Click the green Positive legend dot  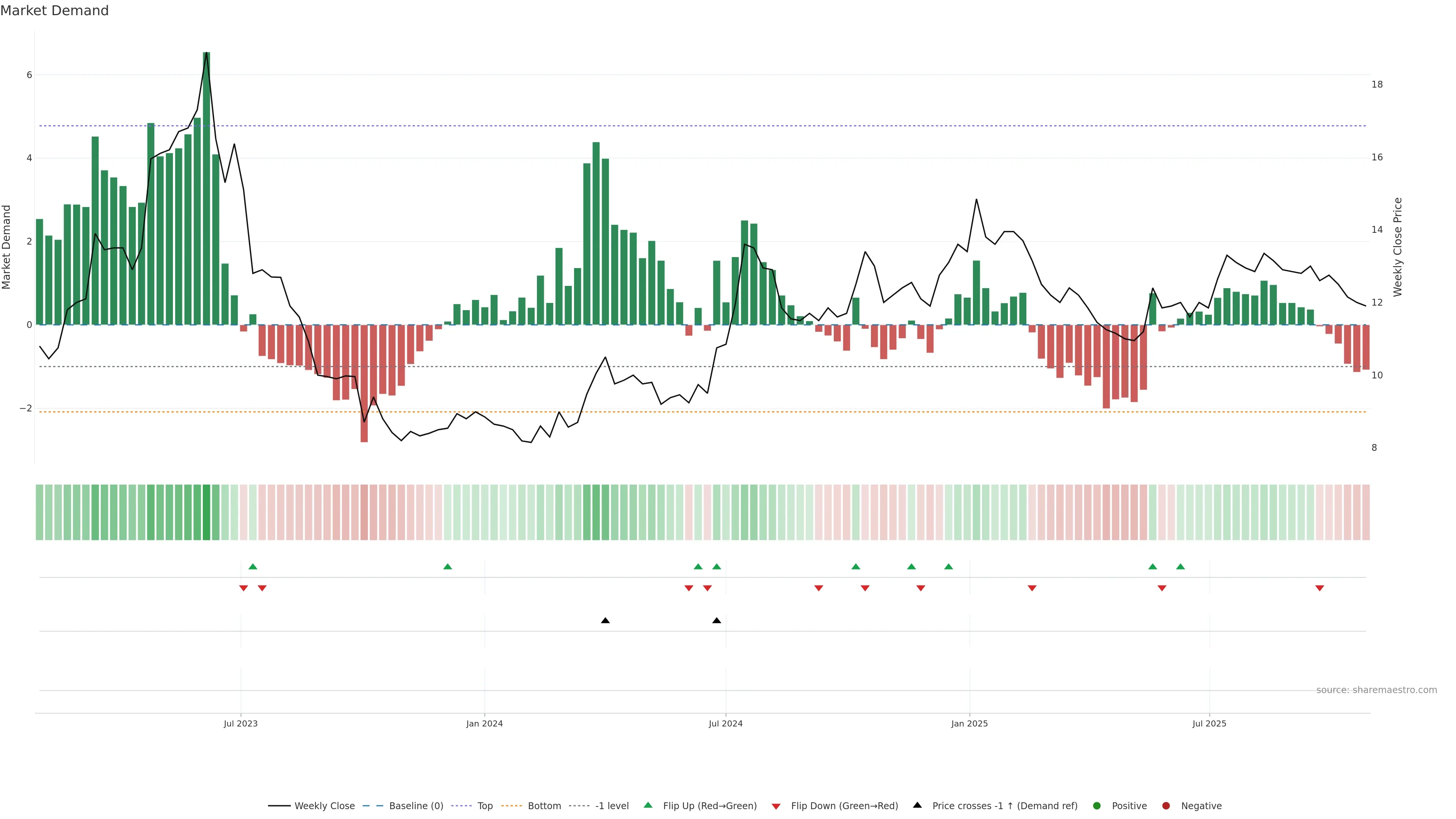pyautogui.click(x=1097, y=806)
